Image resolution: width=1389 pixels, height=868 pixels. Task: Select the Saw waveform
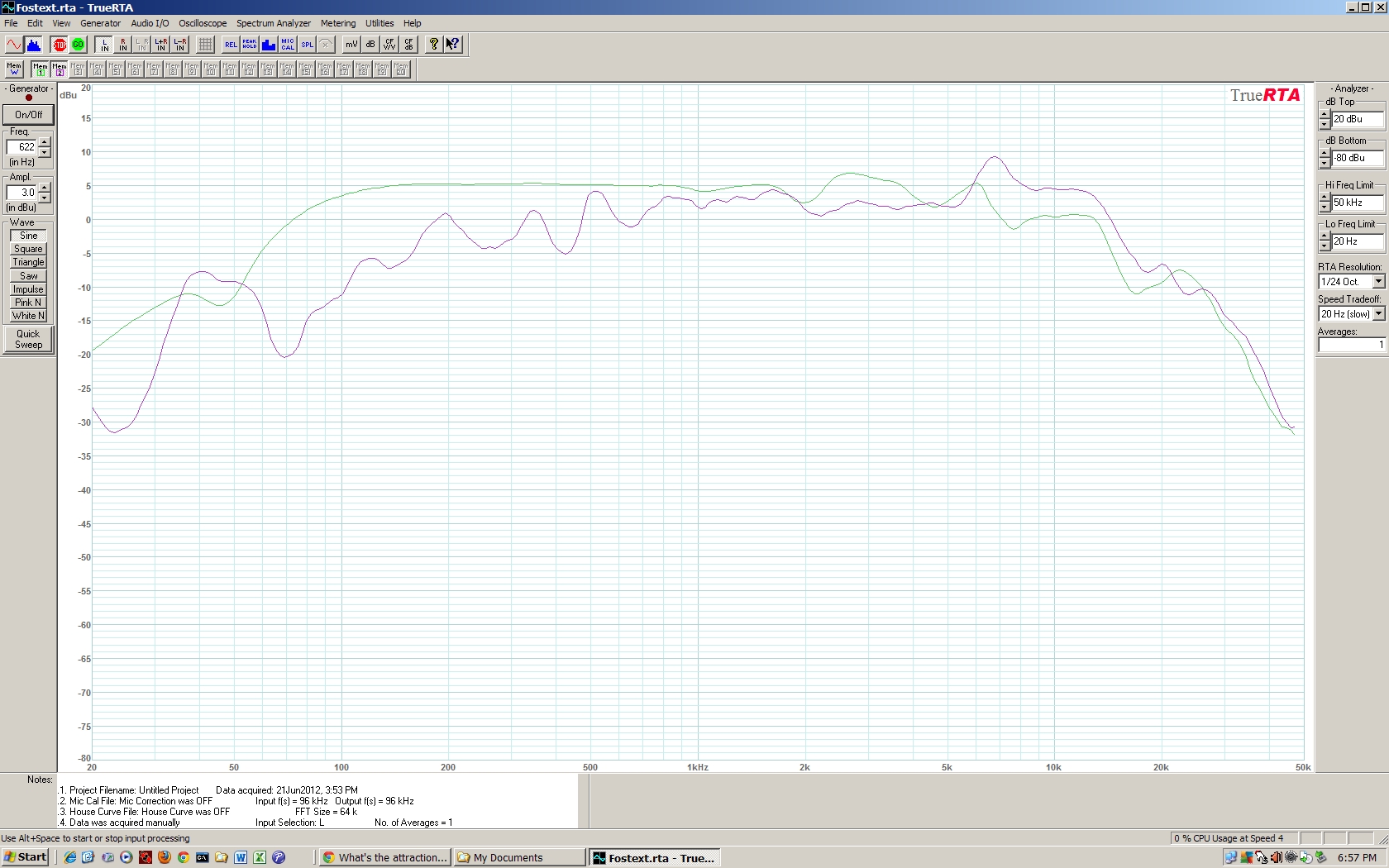tap(28, 276)
